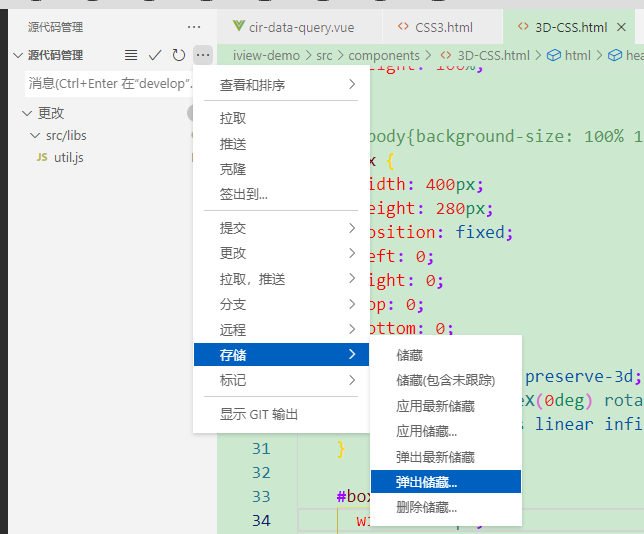The height and width of the screenshot is (534, 644).
Task: Select 删除储藏... option
Action: tap(446, 507)
